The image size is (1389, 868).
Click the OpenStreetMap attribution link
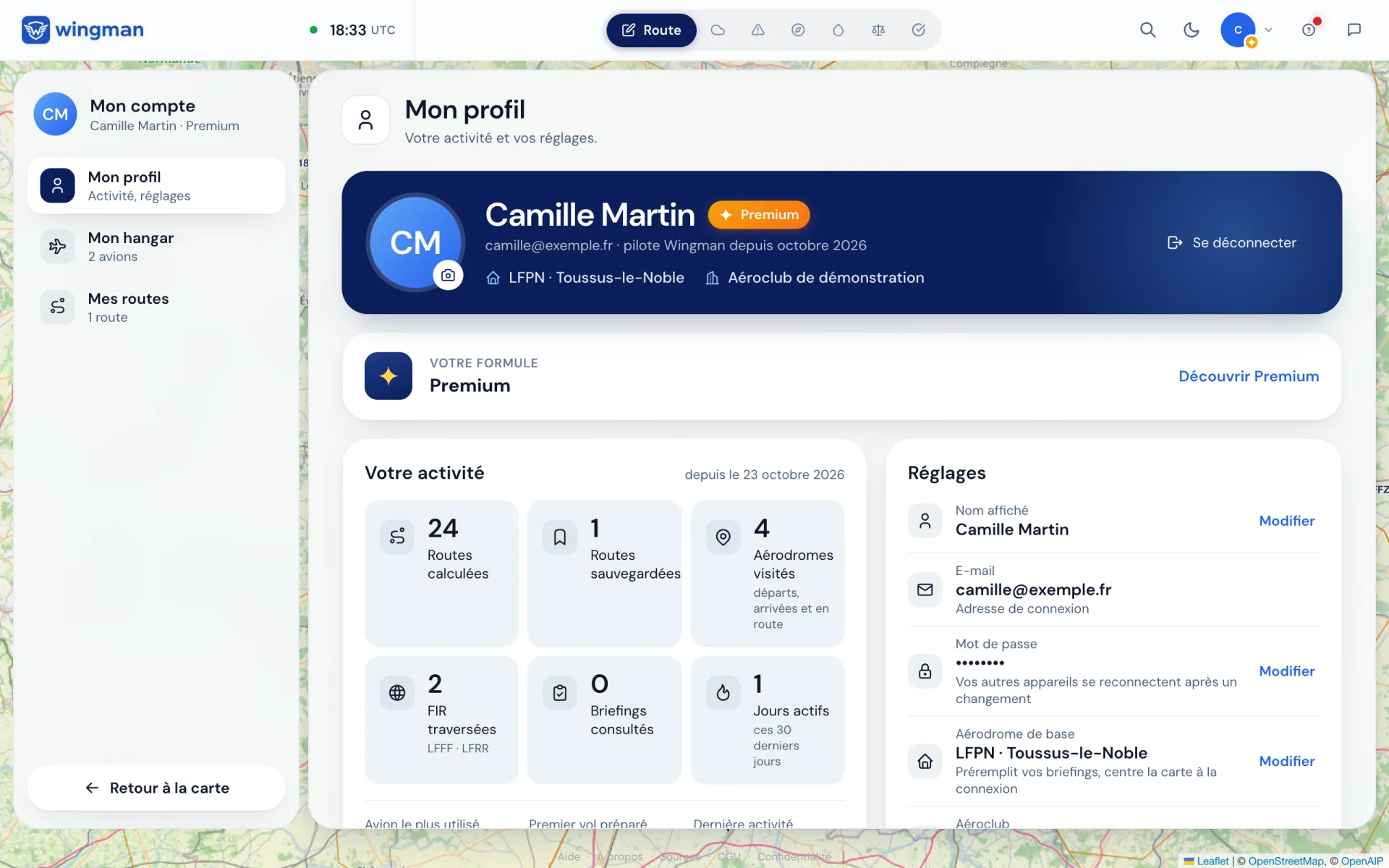click(x=1286, y=861)
